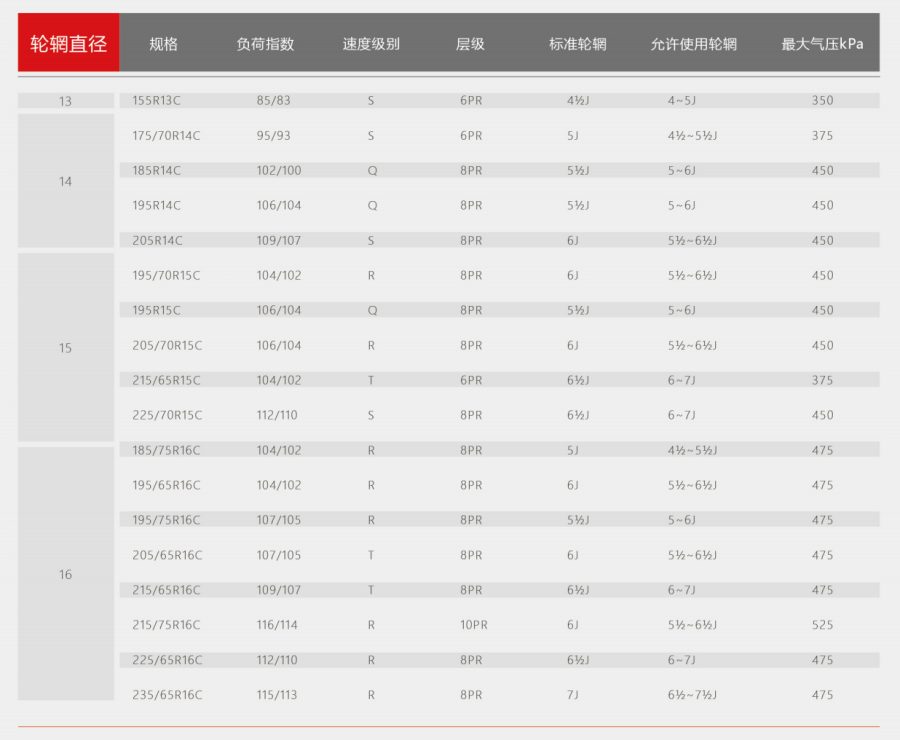Click max pressure 350
This screenshot has height=740, width=900.
point(823,100)
